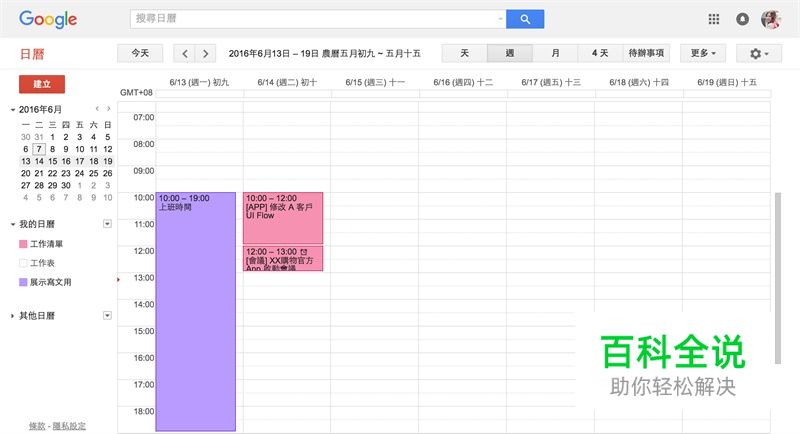This screenshot has height=434, width=800.
Task: Select 6/17 (週五) column header
Action: click(551, 82)
